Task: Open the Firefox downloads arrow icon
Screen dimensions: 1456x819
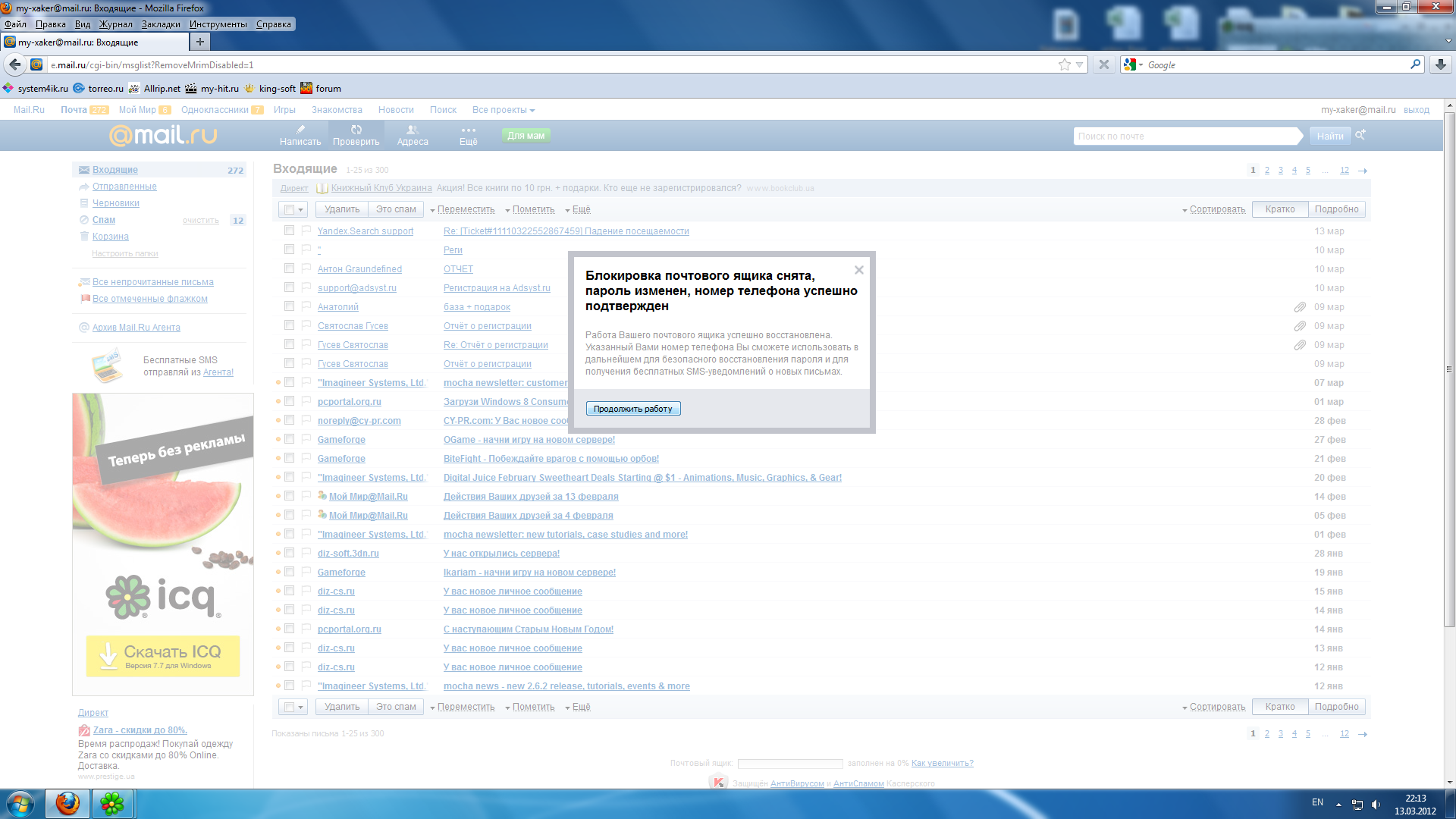Action: [1440, 64]
